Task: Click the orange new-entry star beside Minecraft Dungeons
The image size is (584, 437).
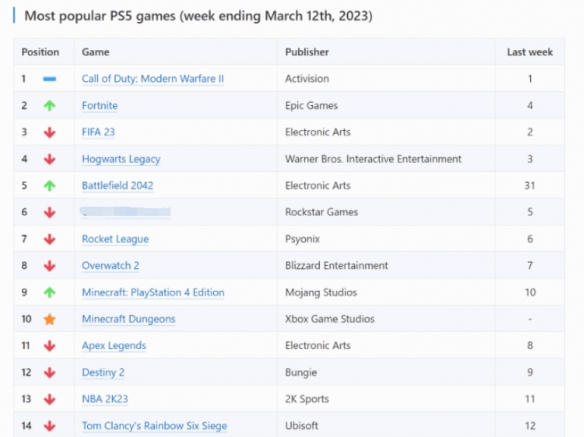Action: pos(50,319)
